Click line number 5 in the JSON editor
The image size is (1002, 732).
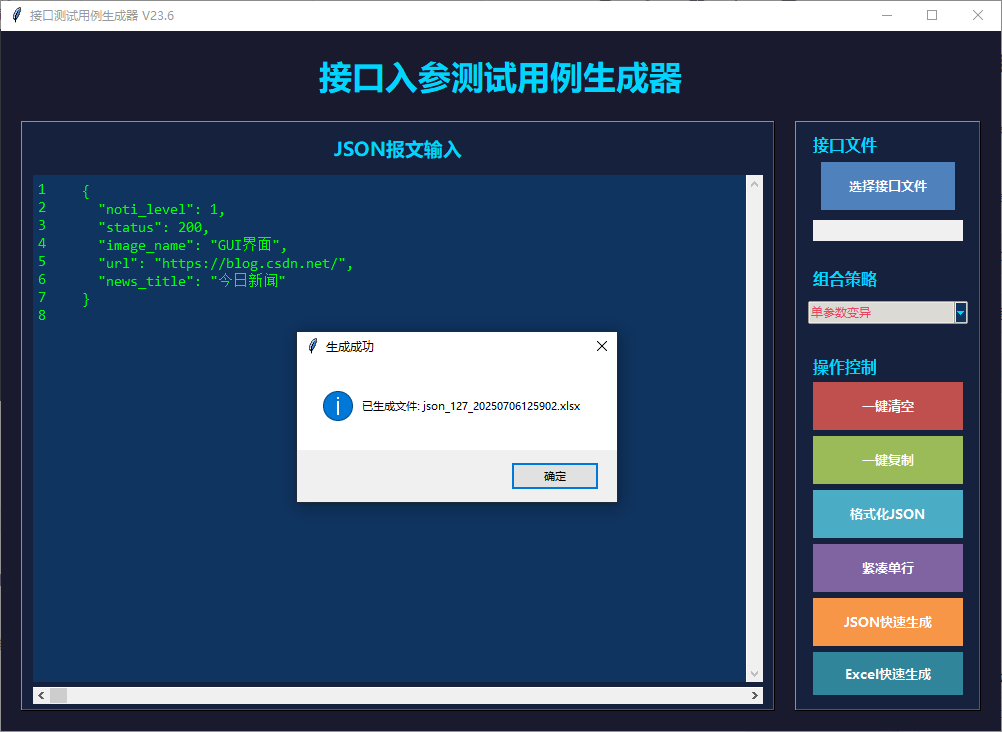coord(41,262)
